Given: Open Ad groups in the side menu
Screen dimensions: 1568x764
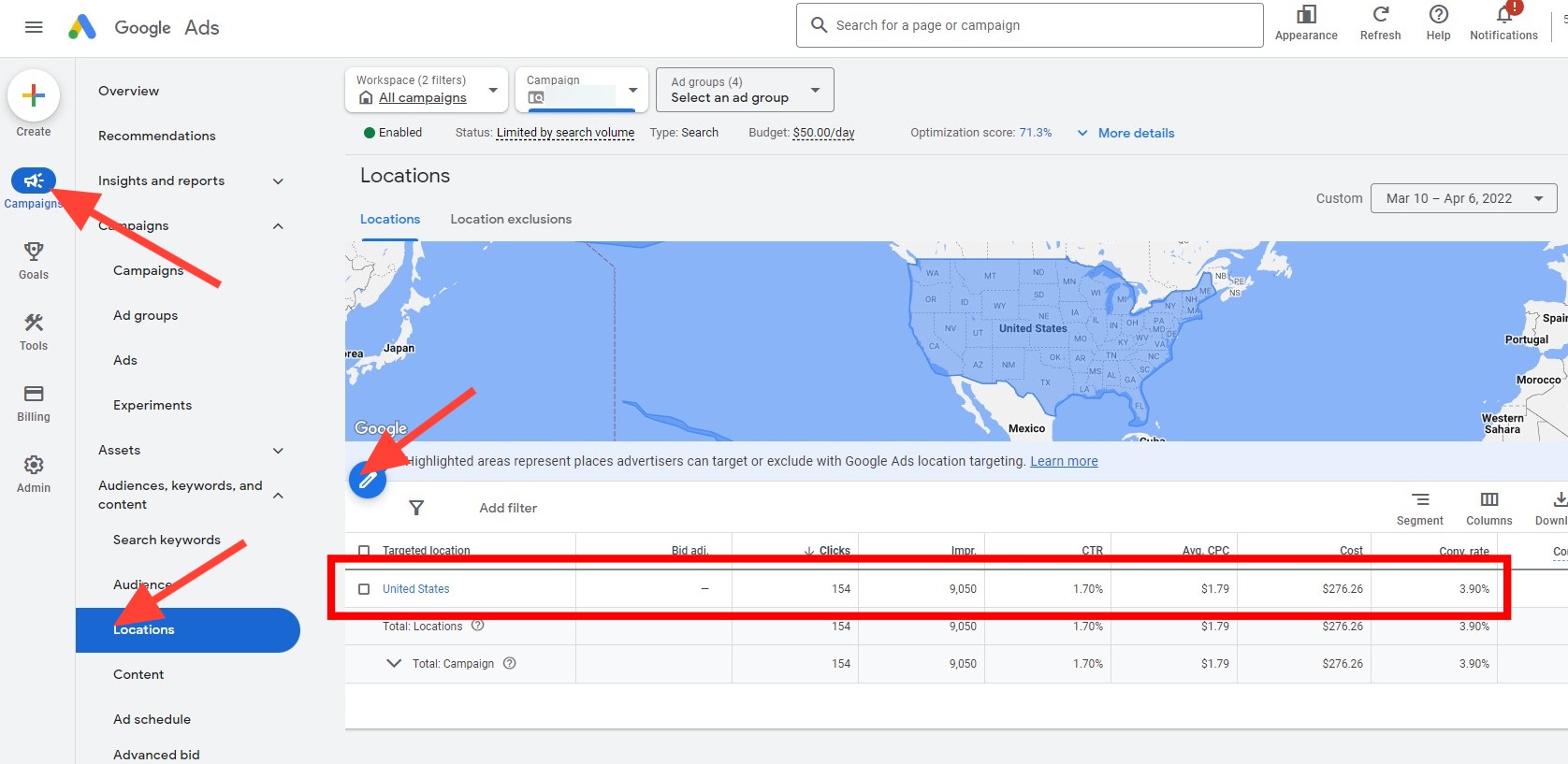Looking at the screenshot, I should point(146,315).
